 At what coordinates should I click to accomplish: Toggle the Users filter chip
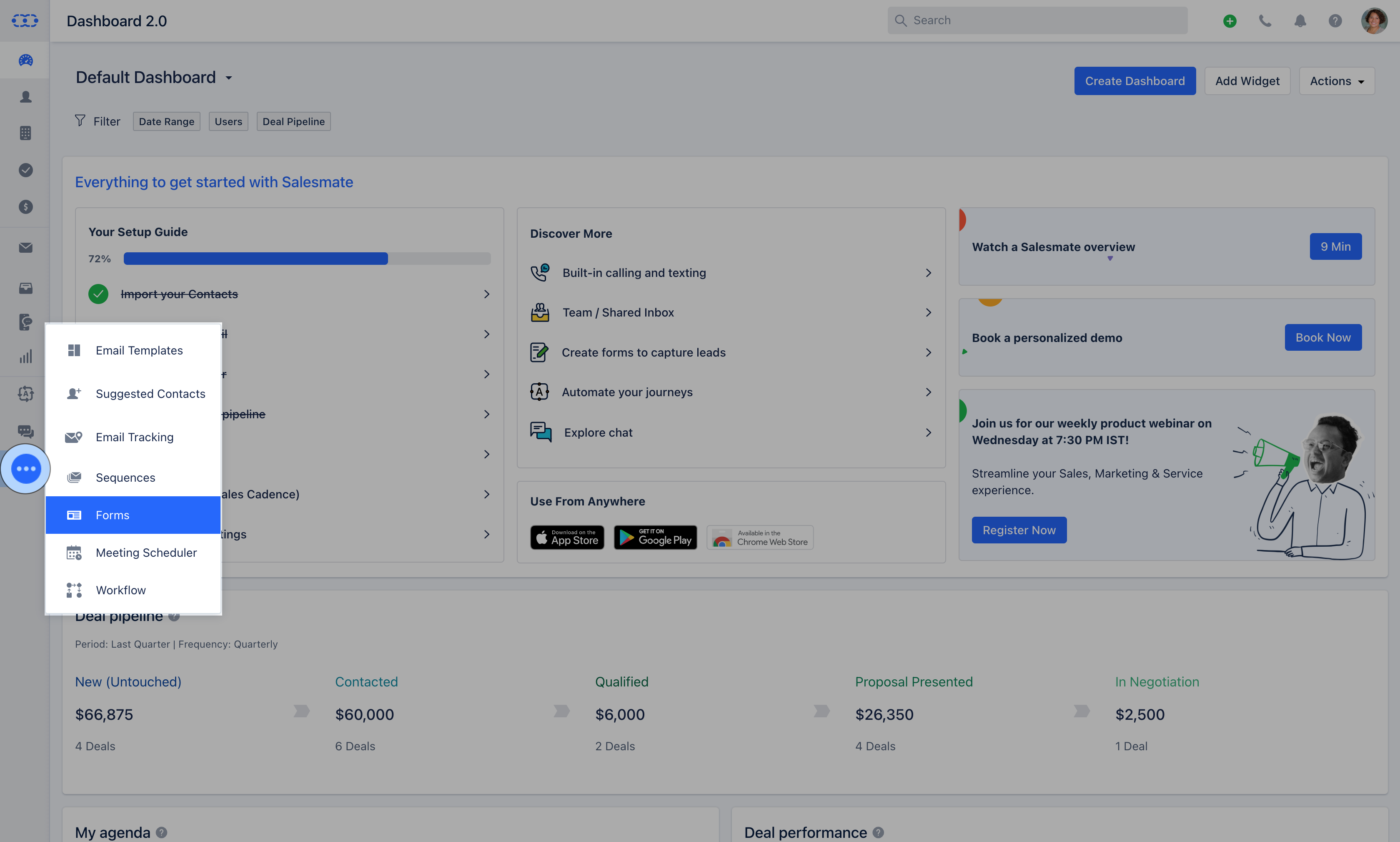click(228, 121)
